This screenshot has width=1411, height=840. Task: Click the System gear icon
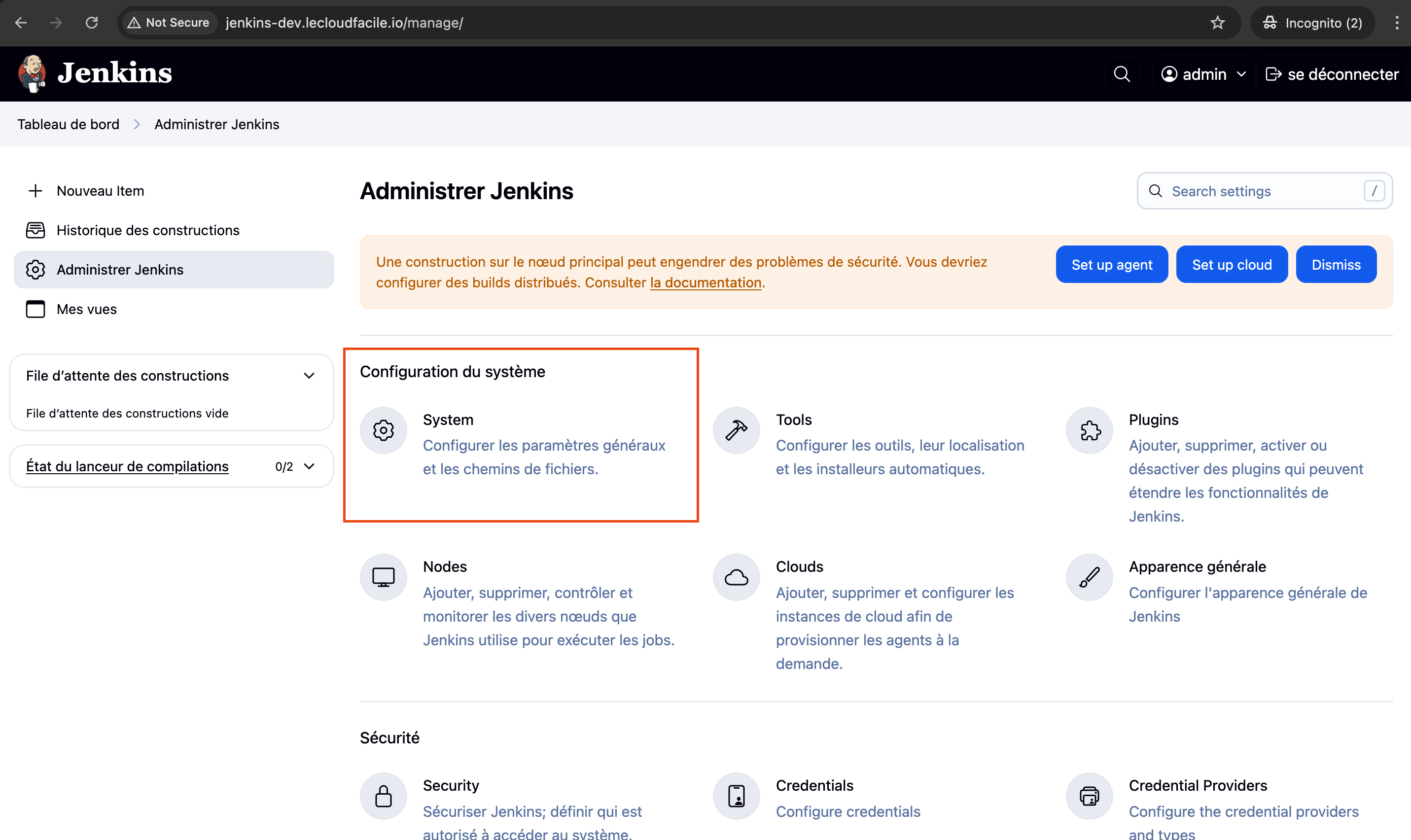383,430
